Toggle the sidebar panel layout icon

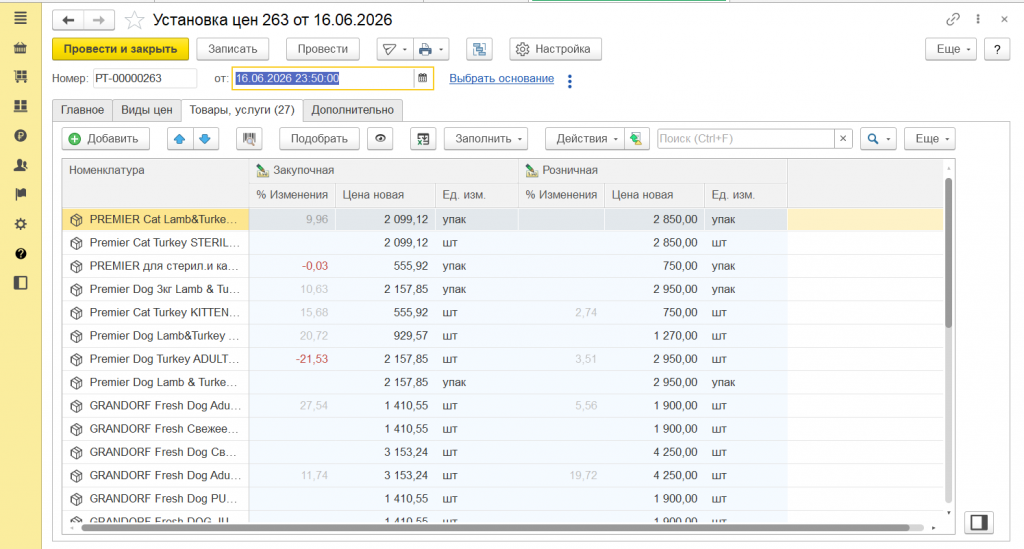tap(20, 283)
